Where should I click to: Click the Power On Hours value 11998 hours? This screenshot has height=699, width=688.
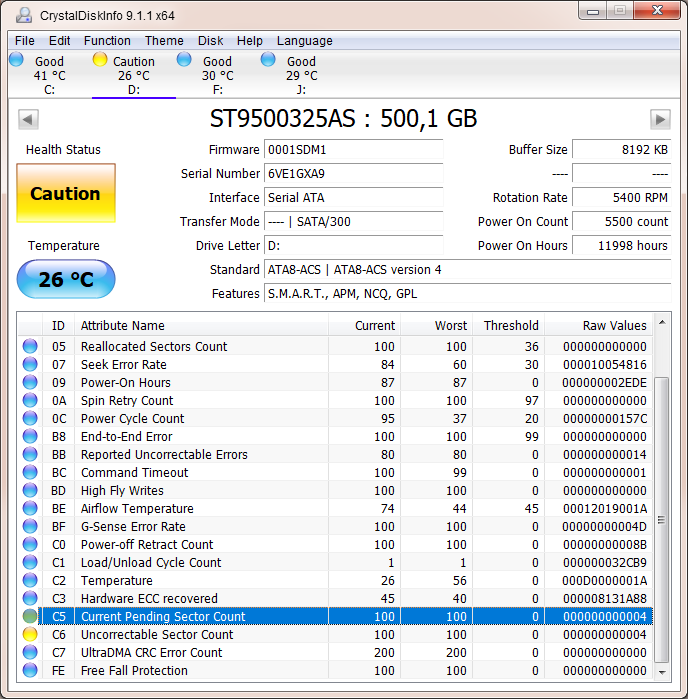pyautogui.click(x=622, y=246)
